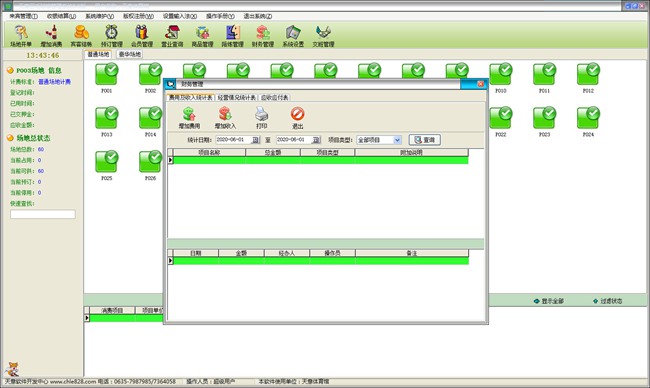This screenshot has height=388, width=650.
Task: Click the 增加费用 icon in the dialog
Action: [x=189, y=118]
